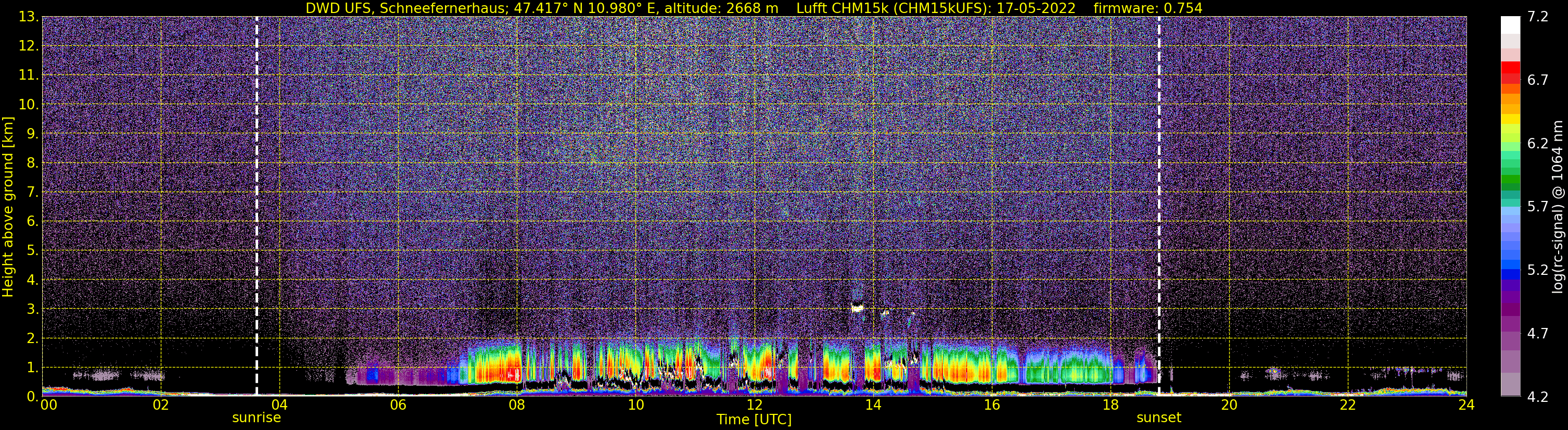Click the coordinates '47.417° N 10.980° E'
Image resolution: width=1568 pixels, height=430 pixels.
point(586,8)
